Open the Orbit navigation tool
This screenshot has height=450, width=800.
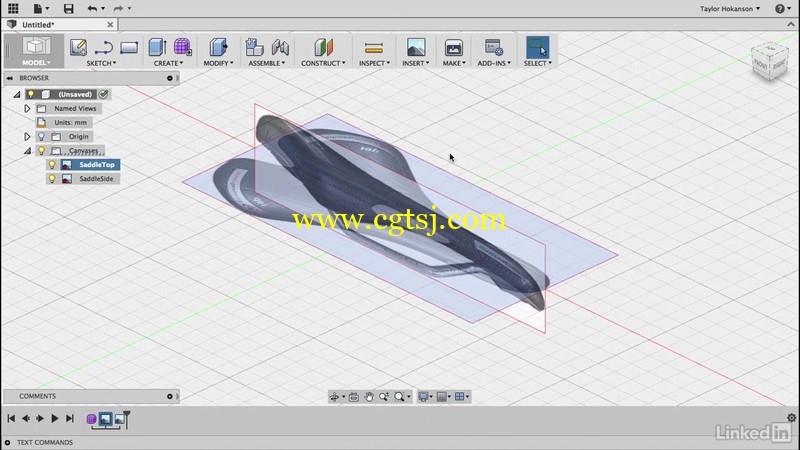point(335,396)
